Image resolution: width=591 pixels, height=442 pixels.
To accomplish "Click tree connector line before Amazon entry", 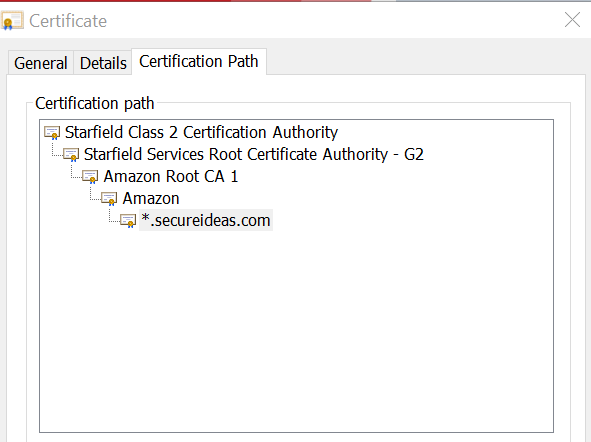I will point(95,194).
